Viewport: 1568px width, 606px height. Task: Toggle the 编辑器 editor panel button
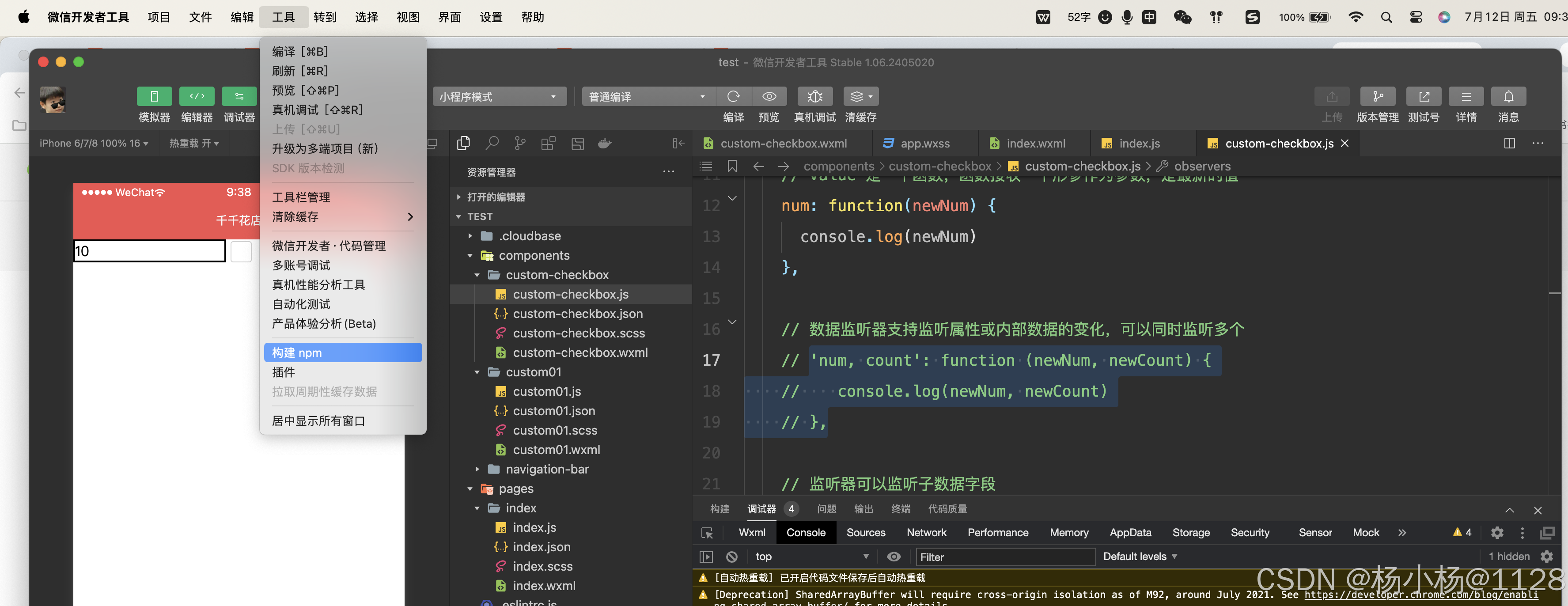tap(197, 96)
